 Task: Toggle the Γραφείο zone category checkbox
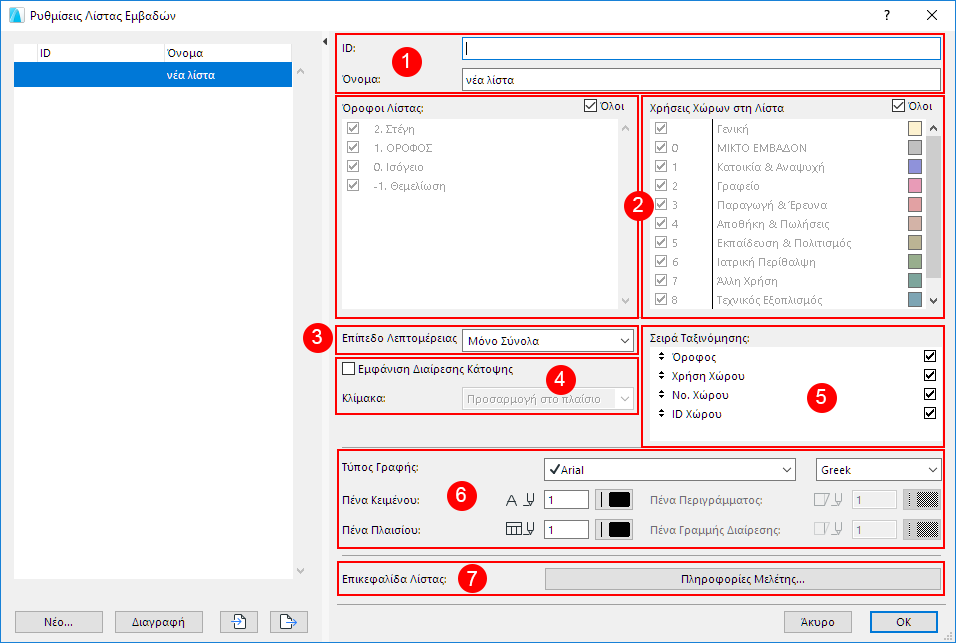coord(661,185)
